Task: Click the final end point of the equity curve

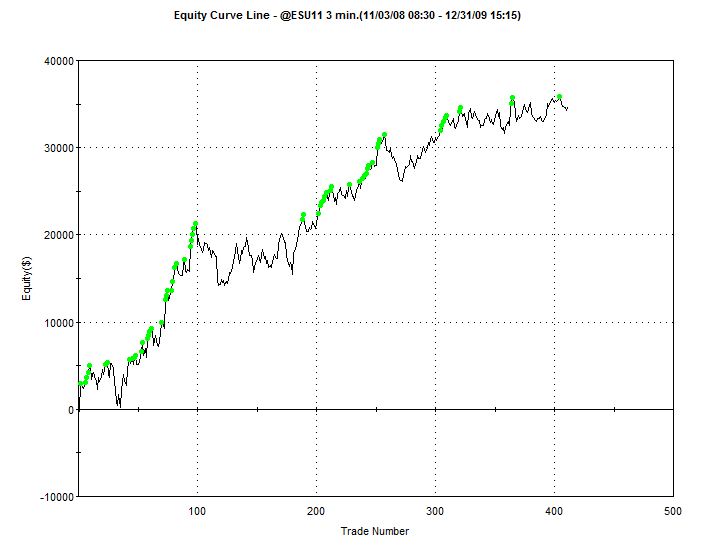Action: 567,109
